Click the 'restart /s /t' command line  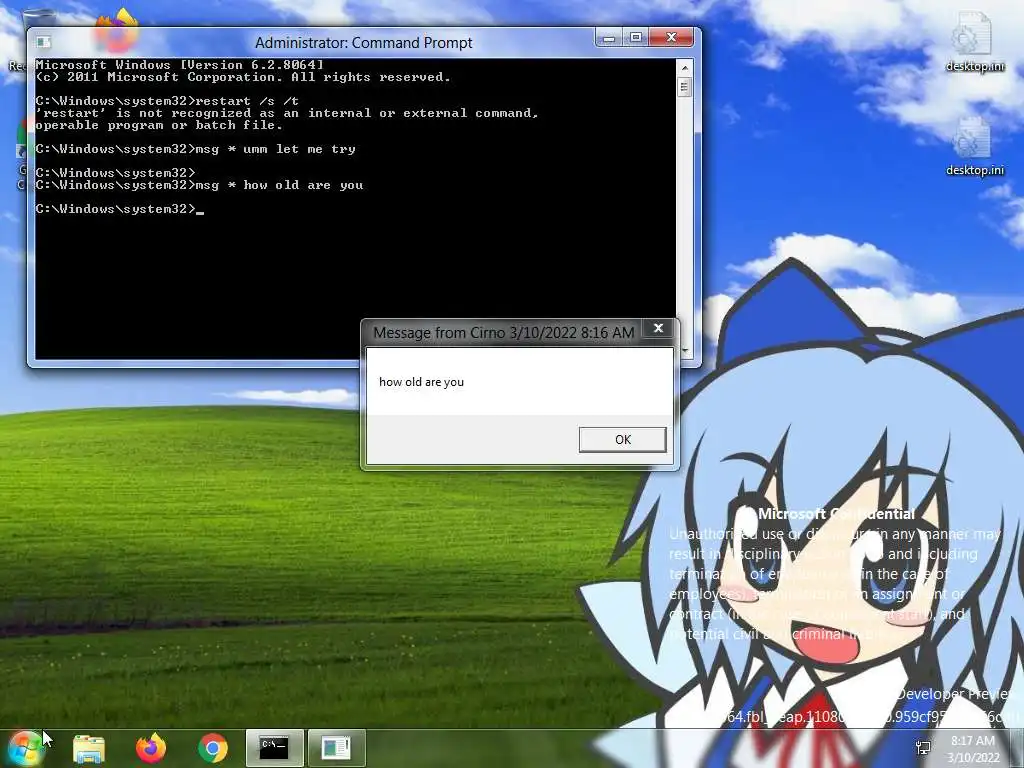point(167,101)
